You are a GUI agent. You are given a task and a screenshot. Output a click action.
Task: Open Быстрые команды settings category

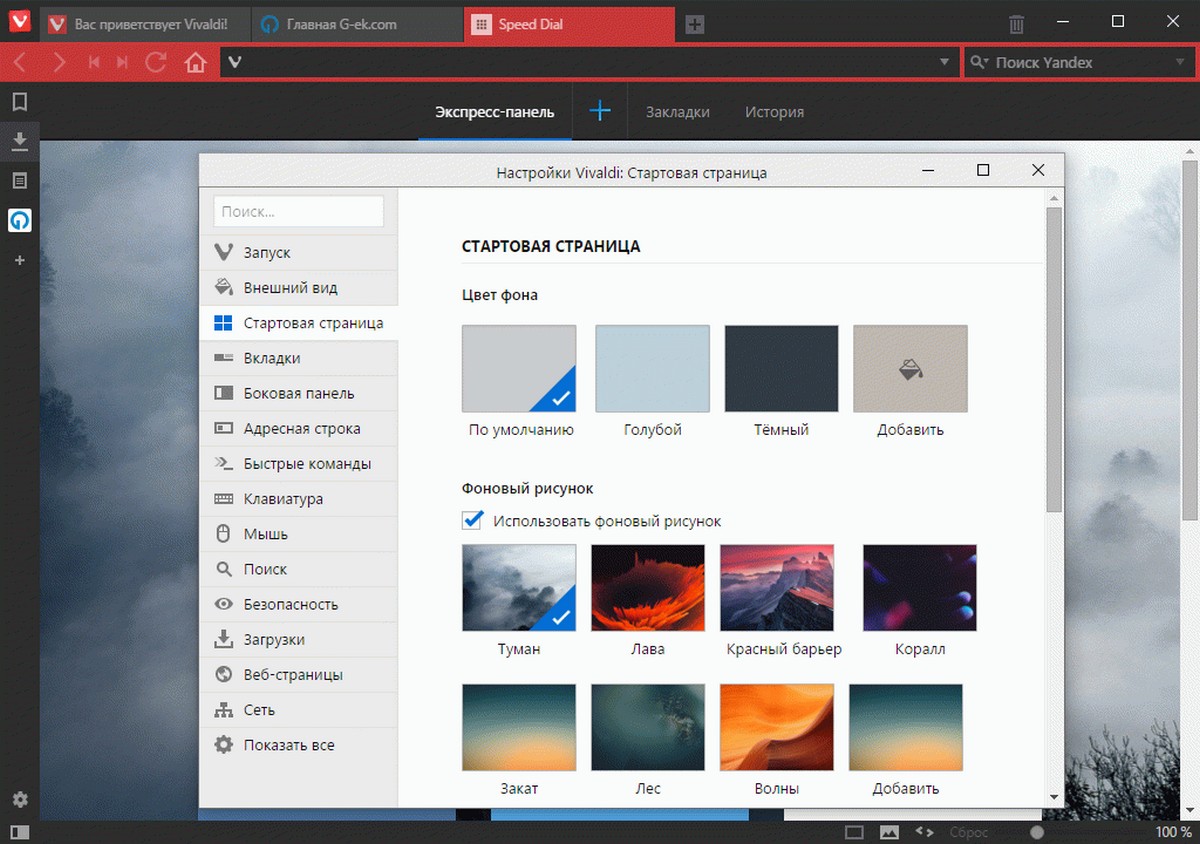(x=299, y=464)
